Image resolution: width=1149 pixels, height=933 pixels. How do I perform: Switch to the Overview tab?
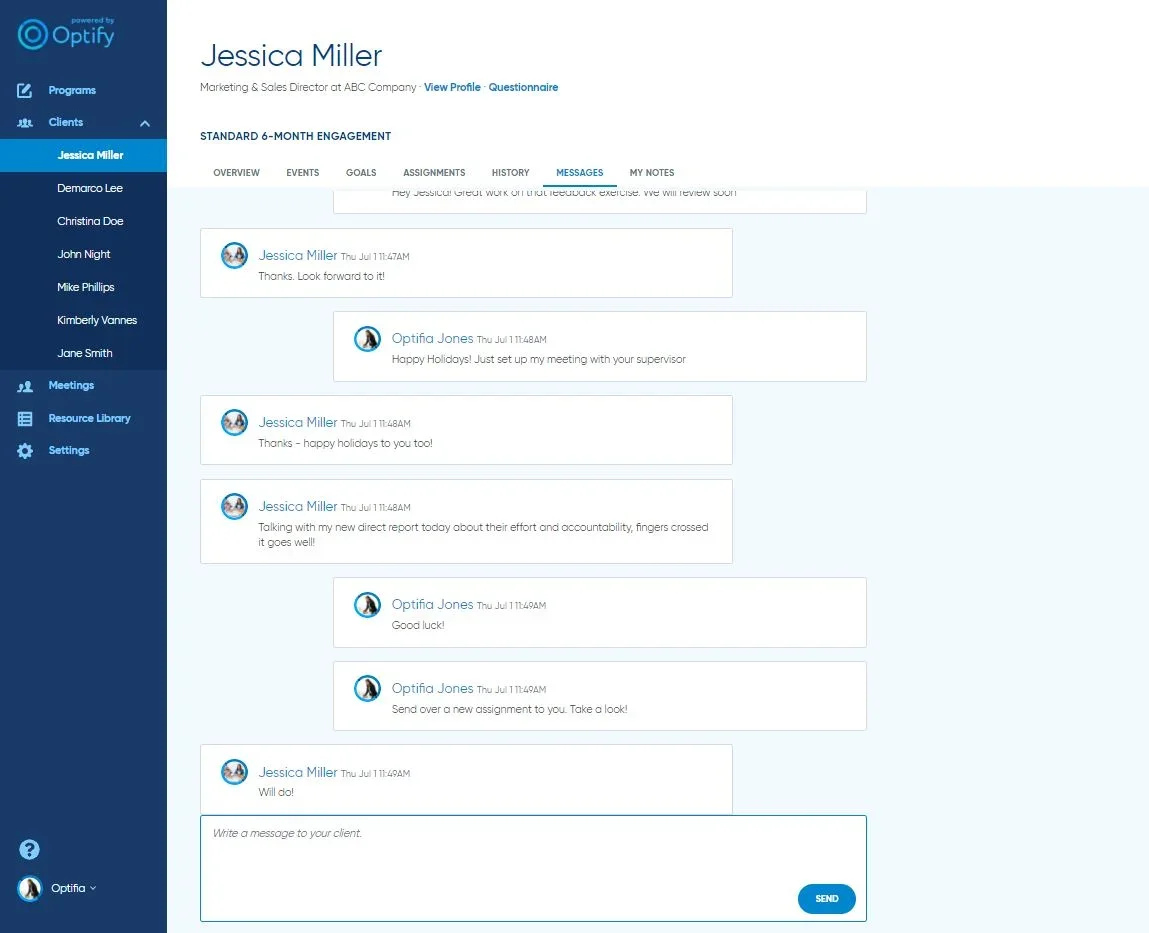[x=236, y=173]
